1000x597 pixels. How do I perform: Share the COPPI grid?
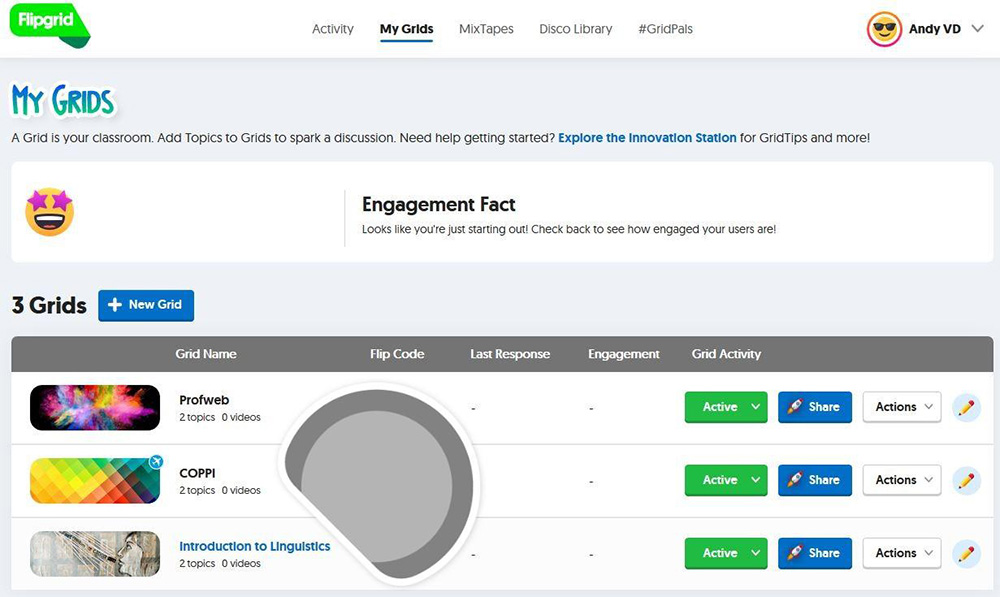click(814, 480)
